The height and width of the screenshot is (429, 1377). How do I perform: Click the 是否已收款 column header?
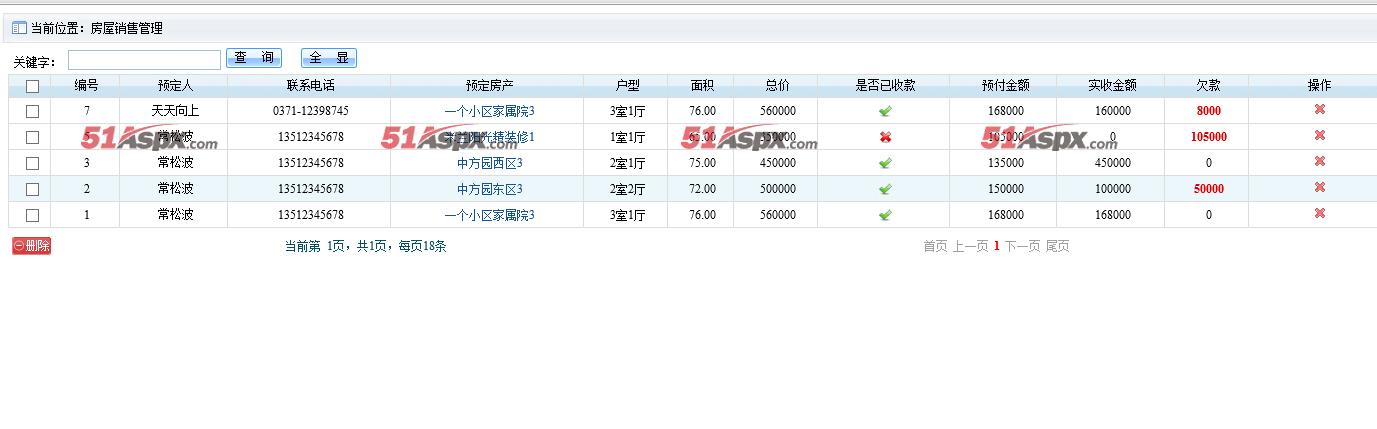885,86
